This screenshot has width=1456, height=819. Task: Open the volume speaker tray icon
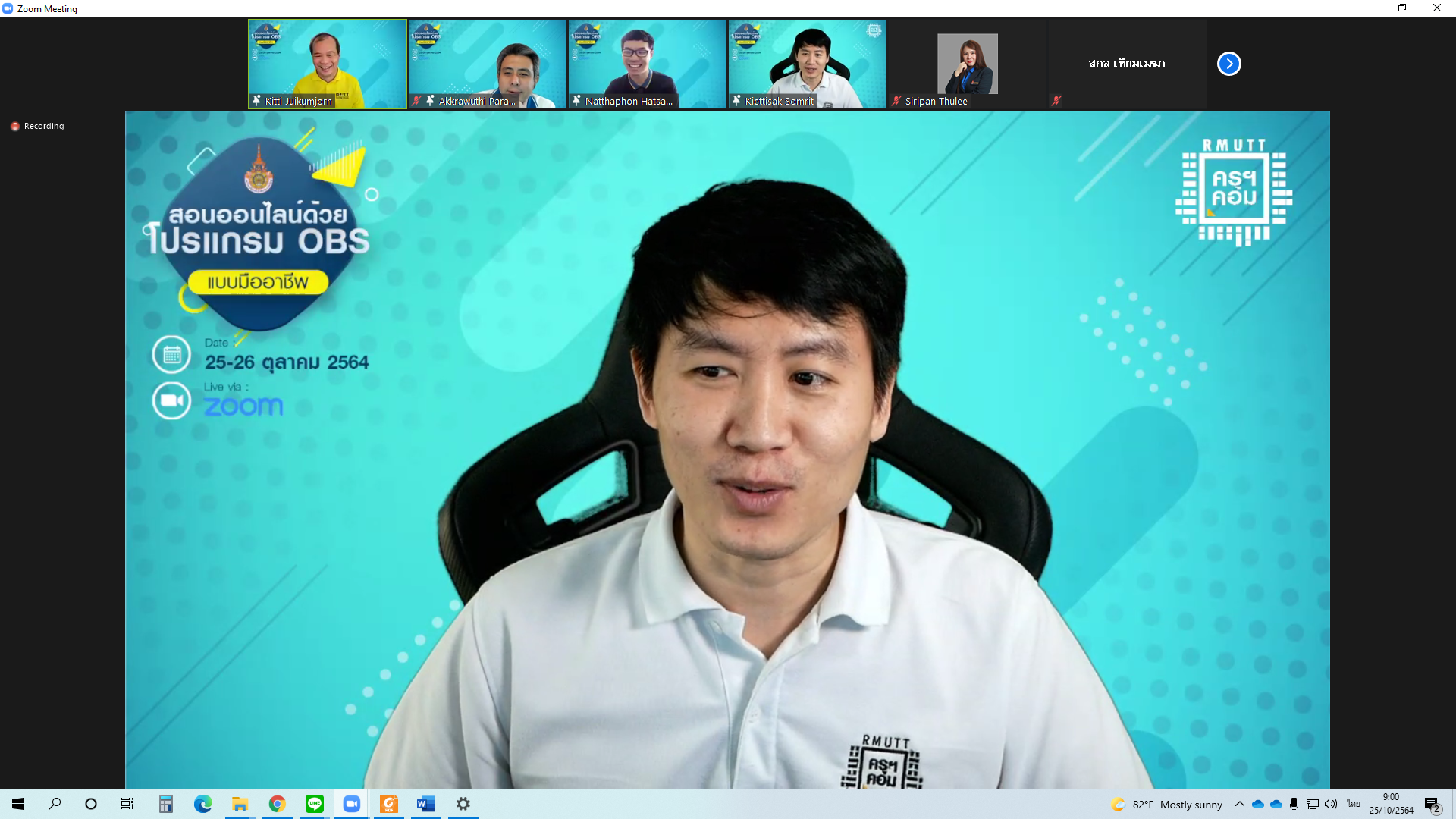click(1331, 804)
